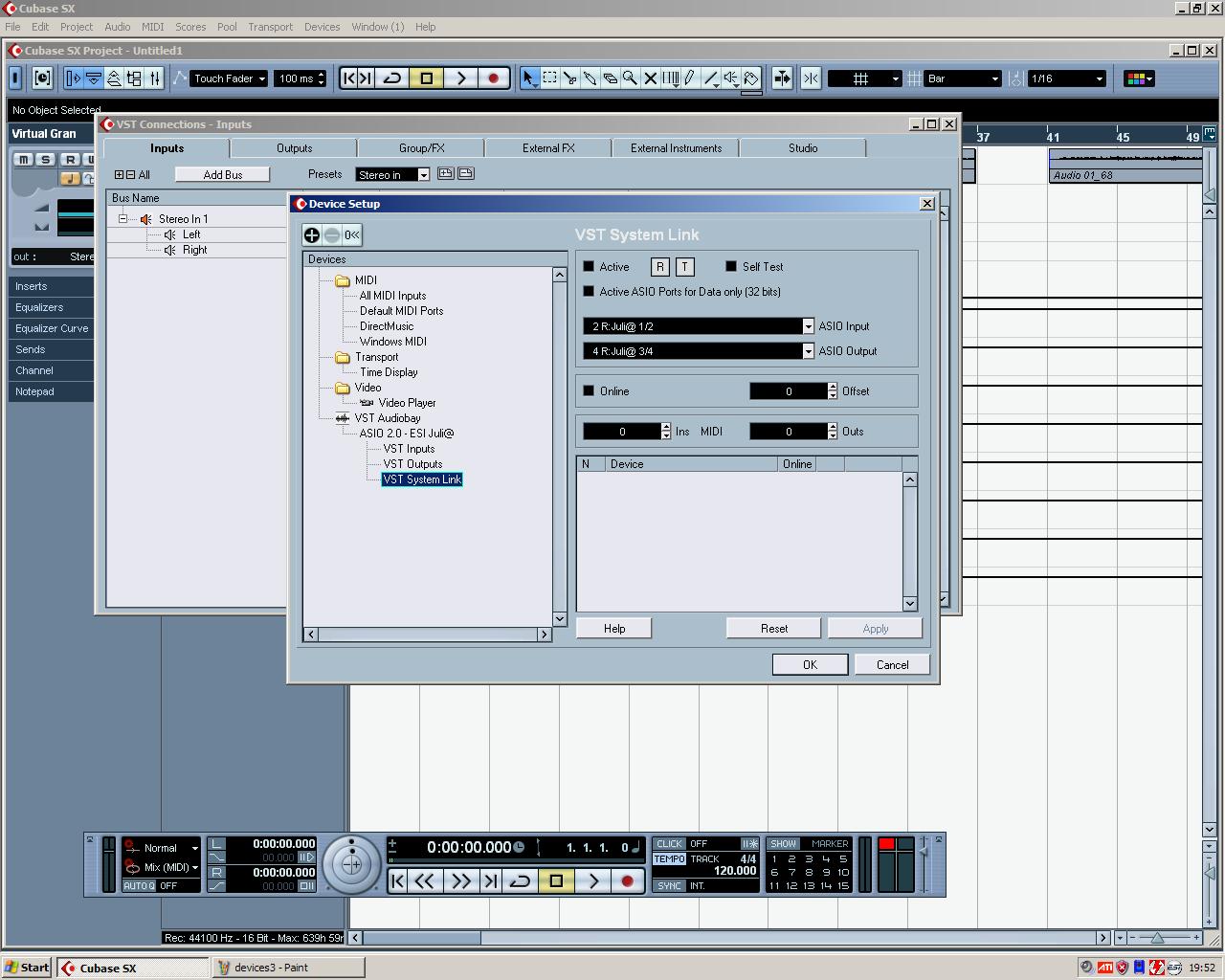Open the Transport menu
This screenshot has width=1225, height=980.
(x=271, y=27)
